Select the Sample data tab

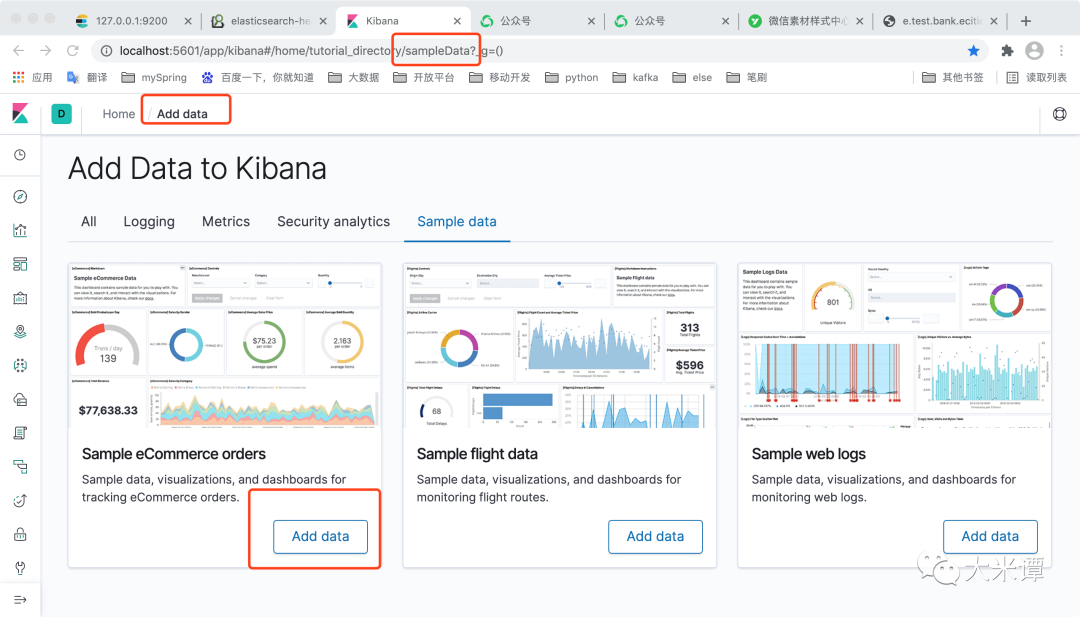[457, 222]
